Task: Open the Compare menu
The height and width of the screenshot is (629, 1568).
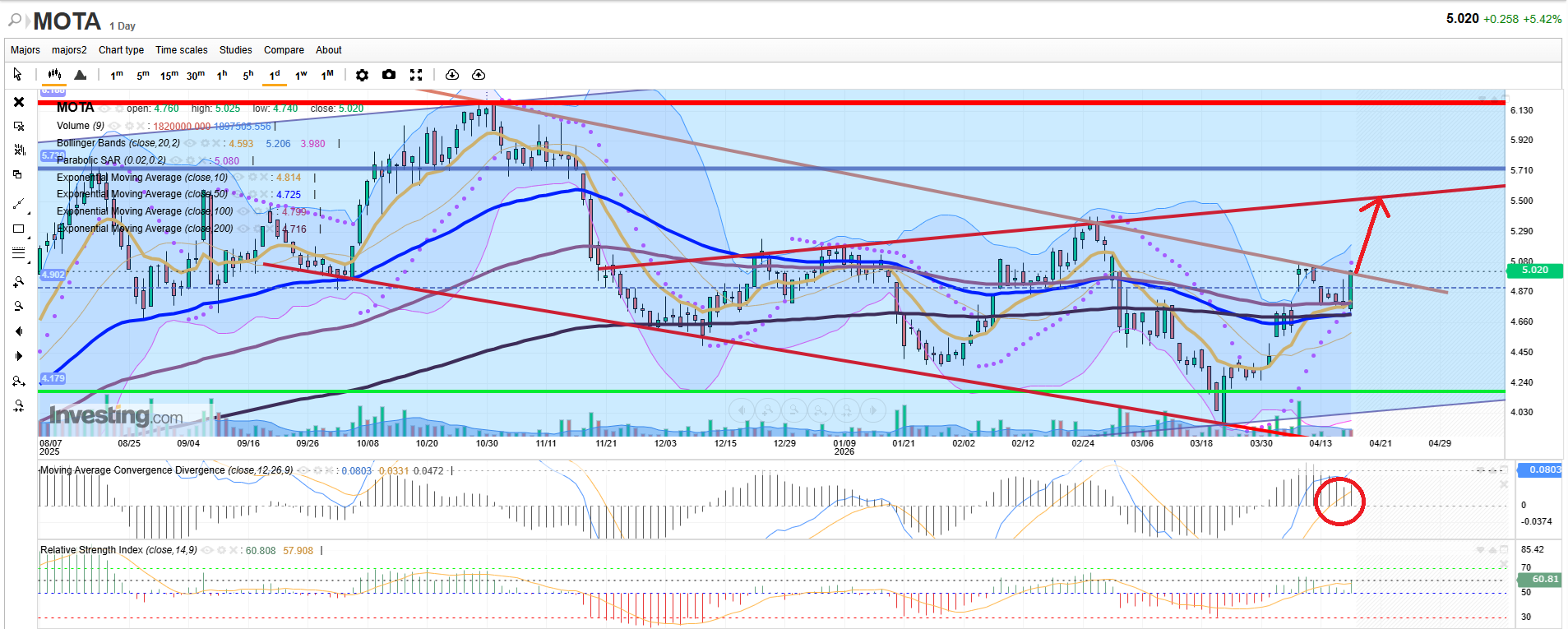Action: point(284,50)
